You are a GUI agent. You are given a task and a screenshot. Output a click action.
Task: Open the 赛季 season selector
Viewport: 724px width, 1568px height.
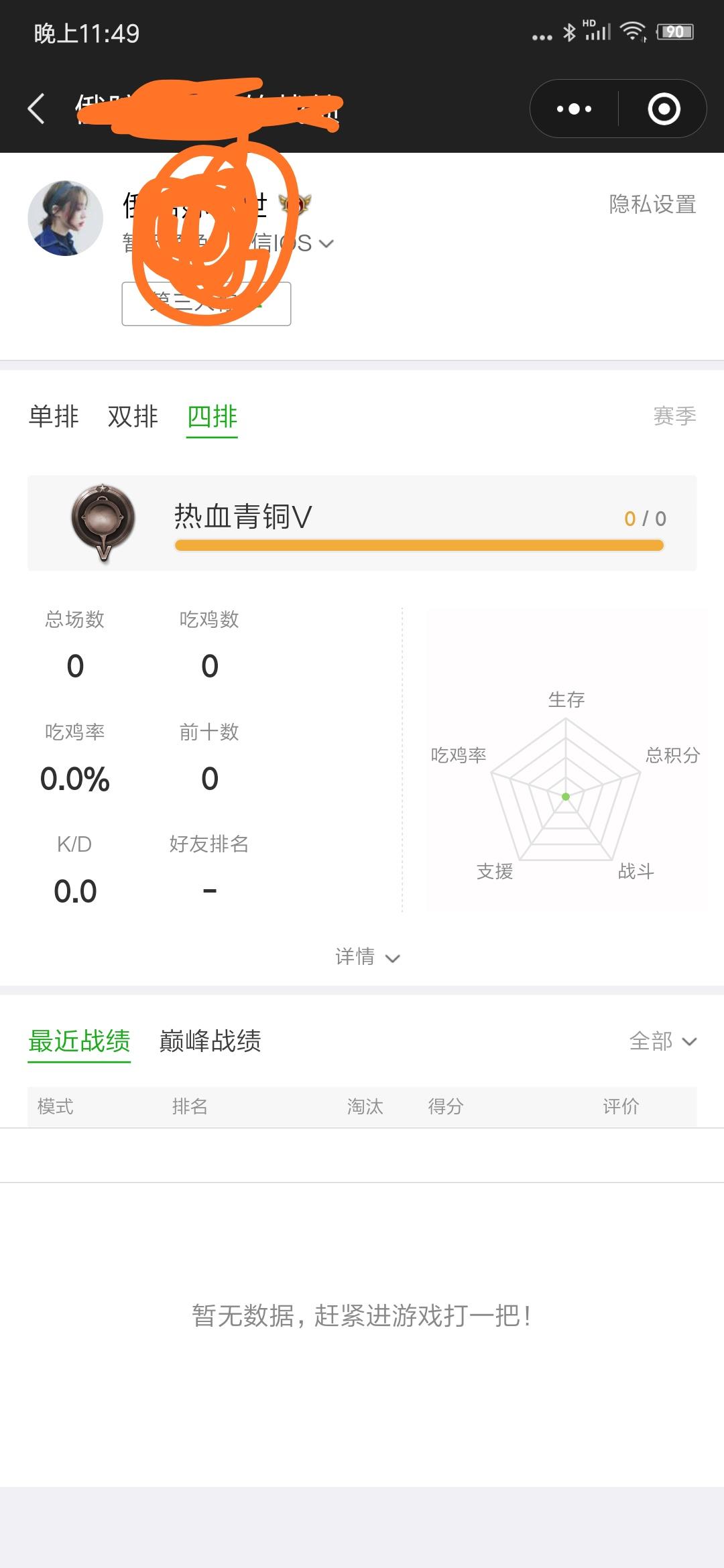[674, 416]
